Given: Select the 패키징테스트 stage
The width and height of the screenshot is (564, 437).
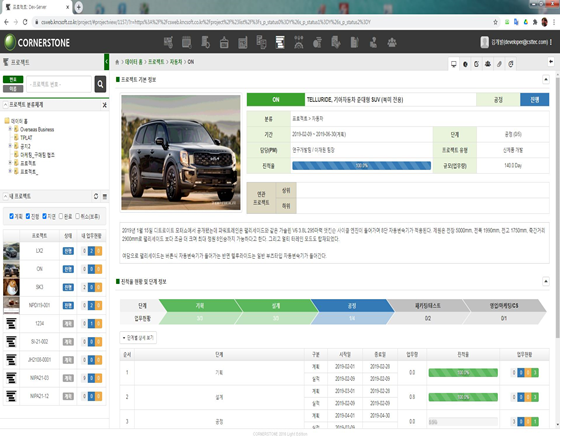Looking at the screenshot, I should (x=428, y=306).
